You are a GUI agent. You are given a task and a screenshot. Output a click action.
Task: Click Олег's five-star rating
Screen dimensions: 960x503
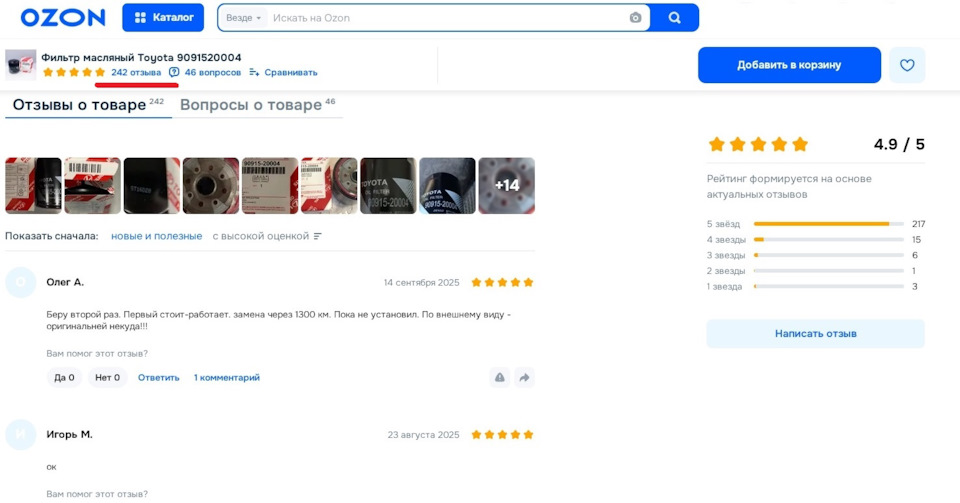pyautogui.click(x=502, y=282)
